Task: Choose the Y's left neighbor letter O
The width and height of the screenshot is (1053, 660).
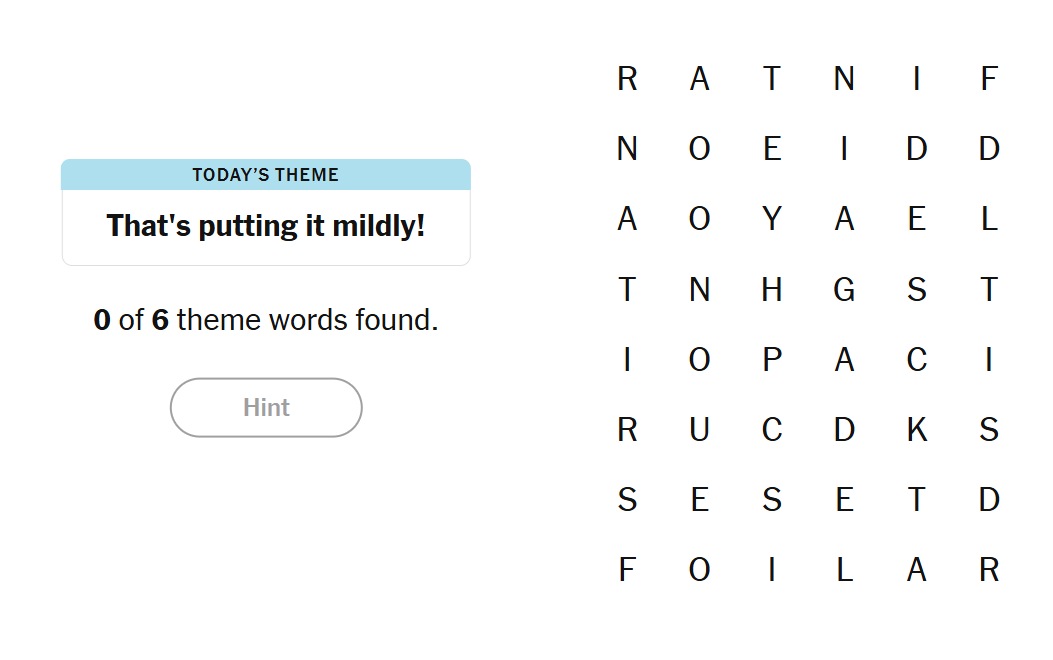Action: coord(699,219)
